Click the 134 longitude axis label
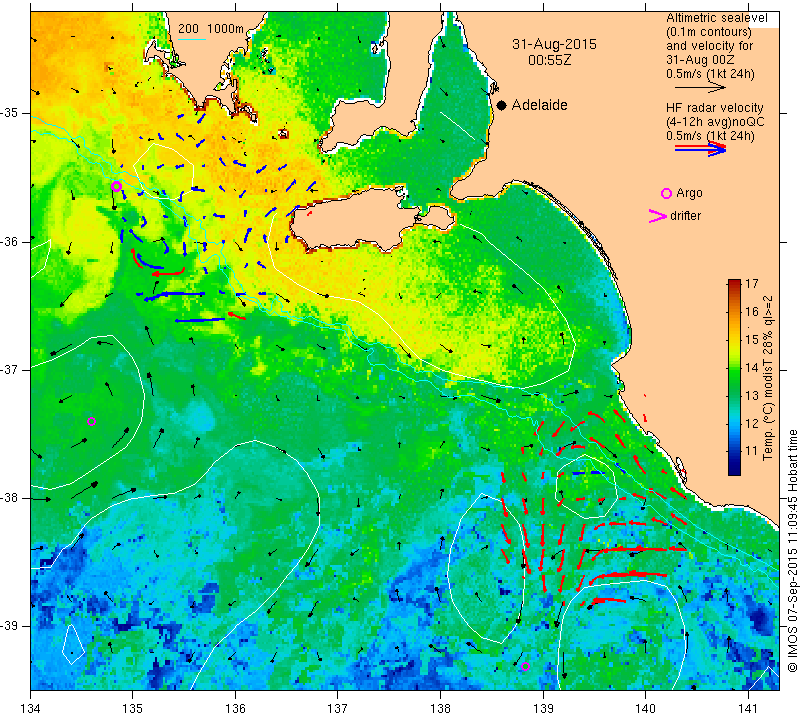This screenshot has width=800, height=720. (x=31, y=708)
